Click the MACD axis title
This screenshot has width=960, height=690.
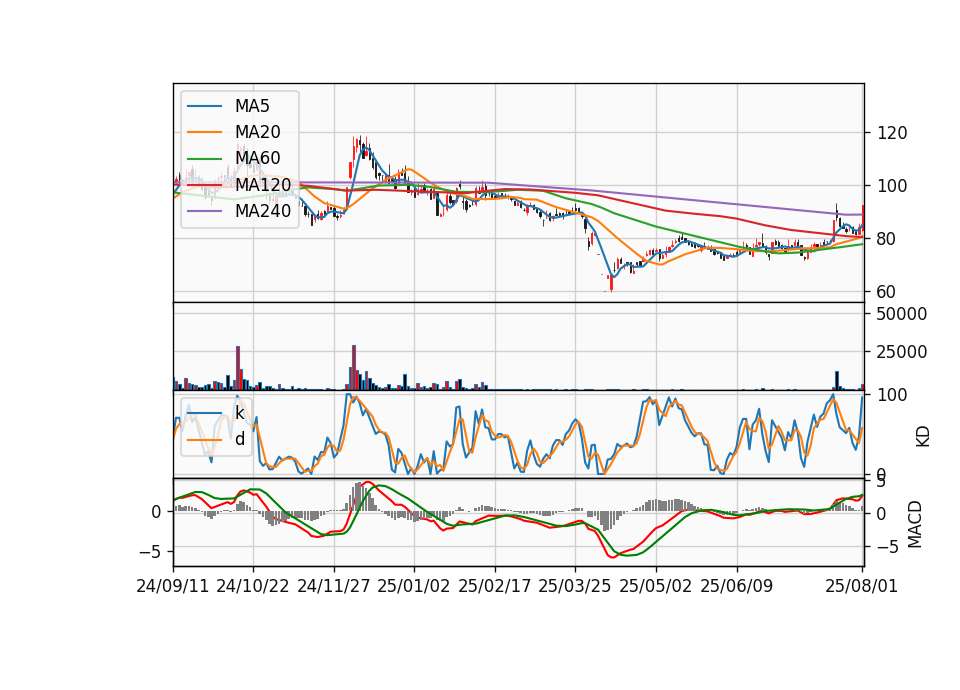[x=915, y=524]
